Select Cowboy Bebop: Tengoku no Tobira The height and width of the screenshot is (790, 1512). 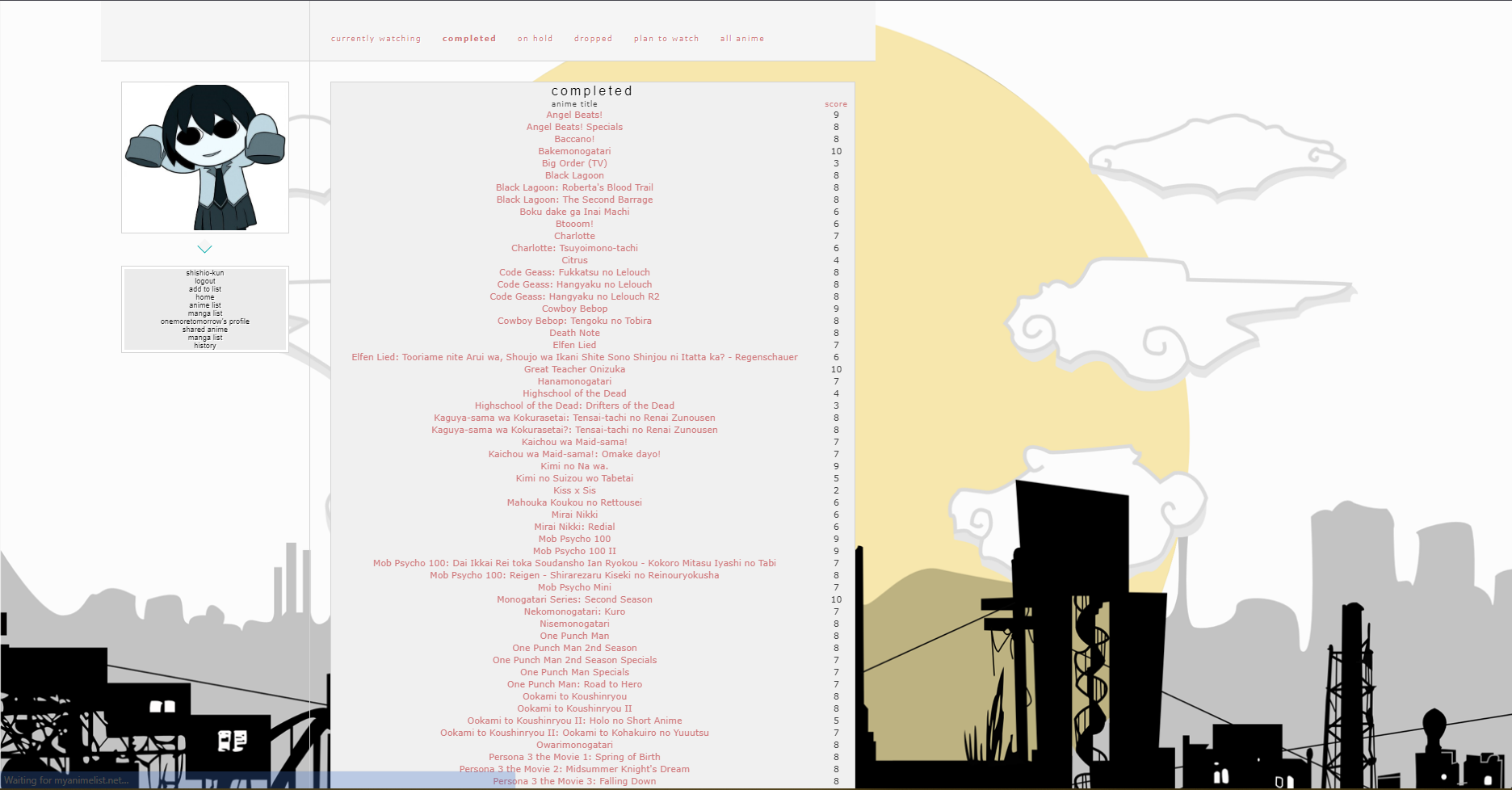point(574,321)
